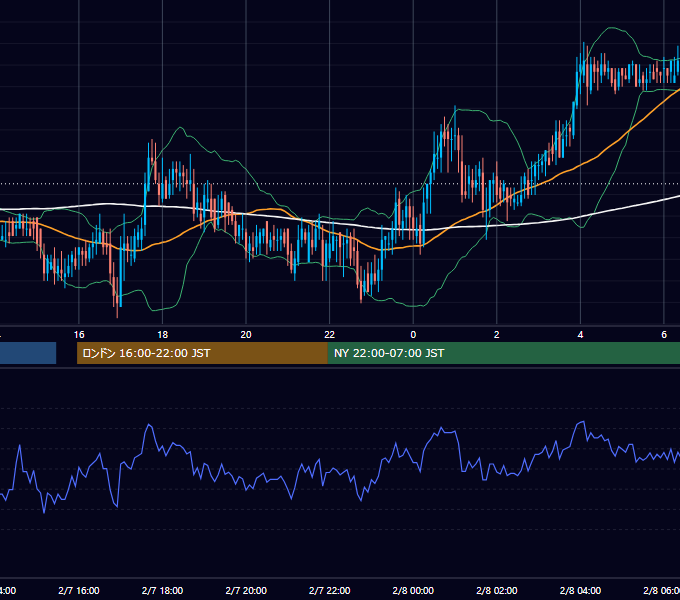
Task: Click the London 16:00-22:00 JST session bar
Action: (x=202, y=353)
